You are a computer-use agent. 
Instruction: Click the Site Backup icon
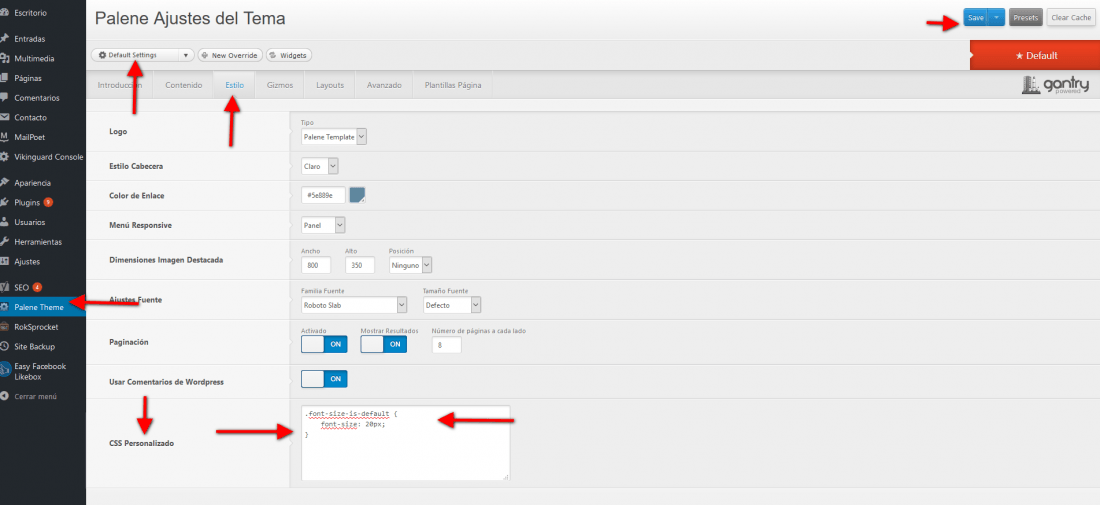[x=5, y=346]
